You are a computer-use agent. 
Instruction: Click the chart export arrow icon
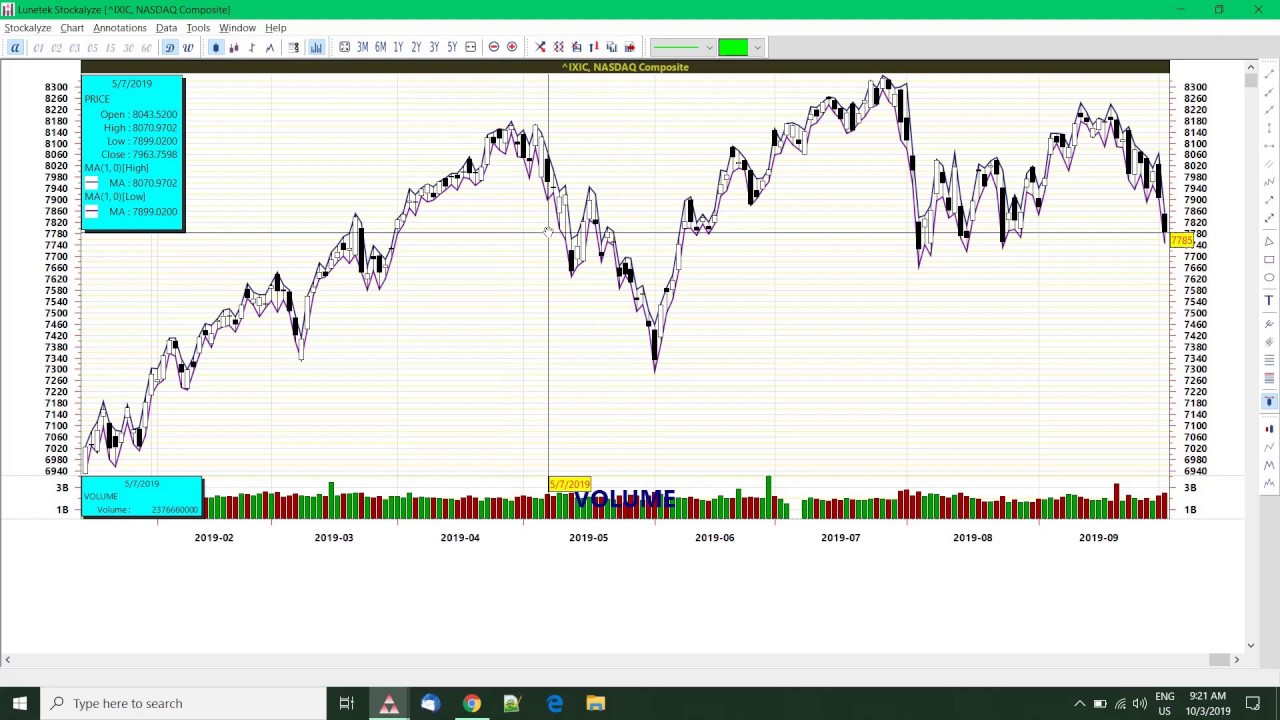coord(630,47)
